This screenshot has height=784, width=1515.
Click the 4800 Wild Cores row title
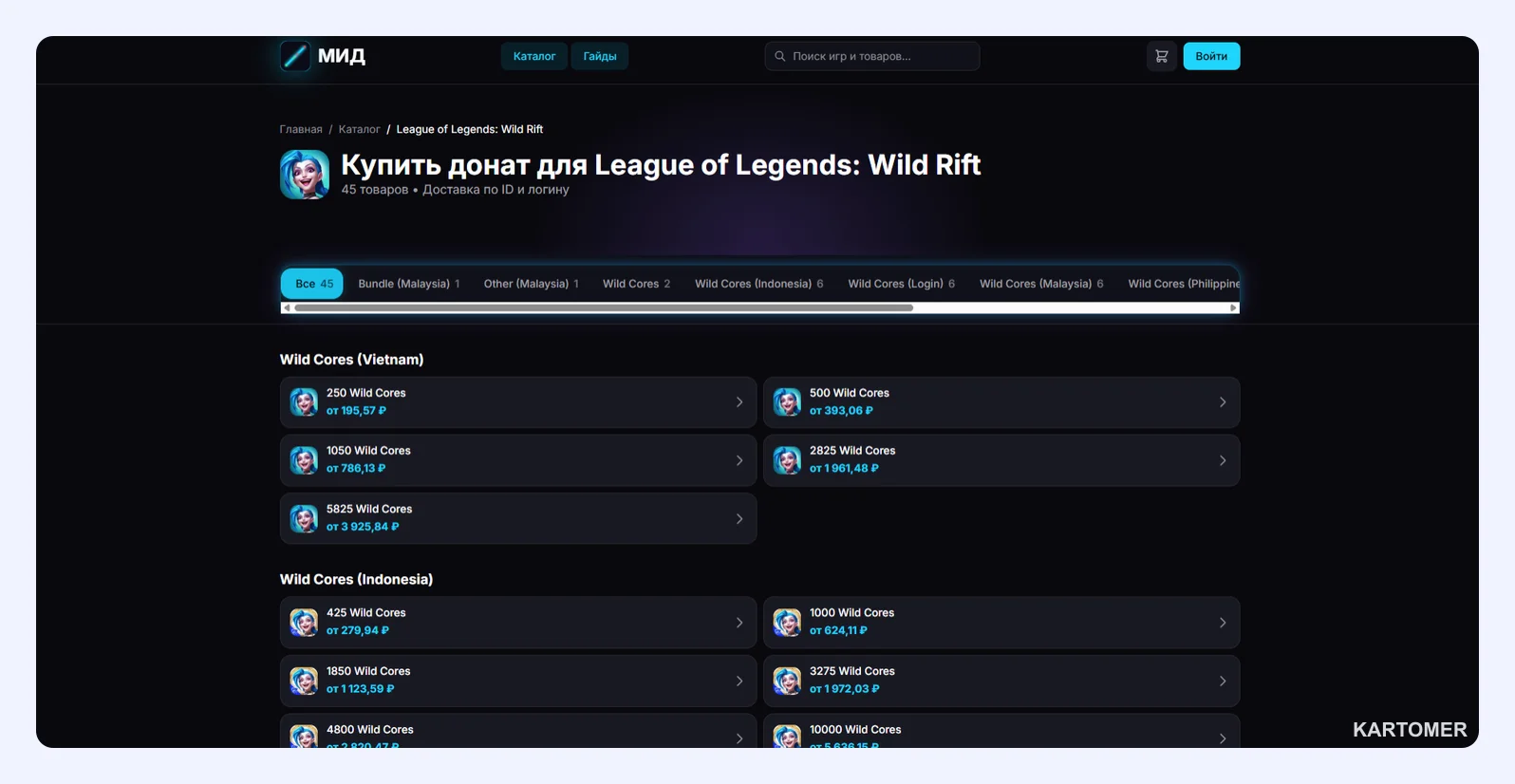coord(370,729)
